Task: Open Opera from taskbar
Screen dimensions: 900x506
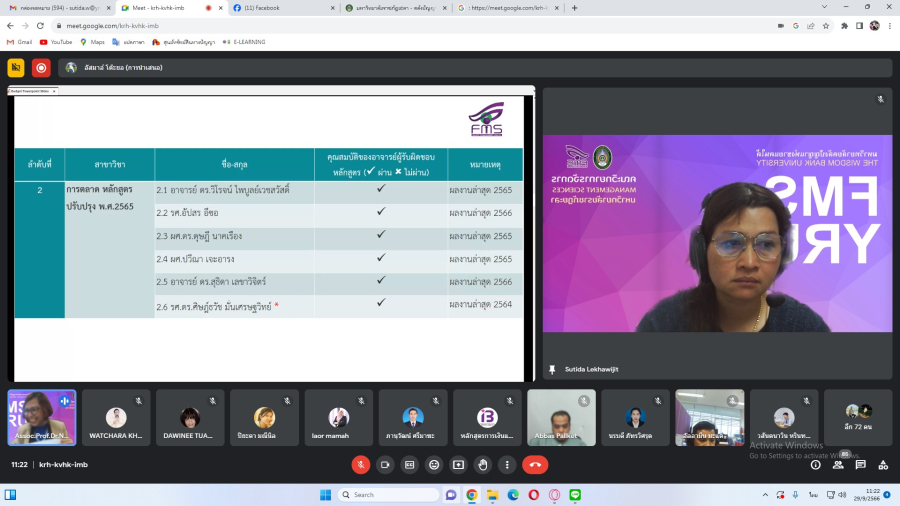Action: click(534, 495)
